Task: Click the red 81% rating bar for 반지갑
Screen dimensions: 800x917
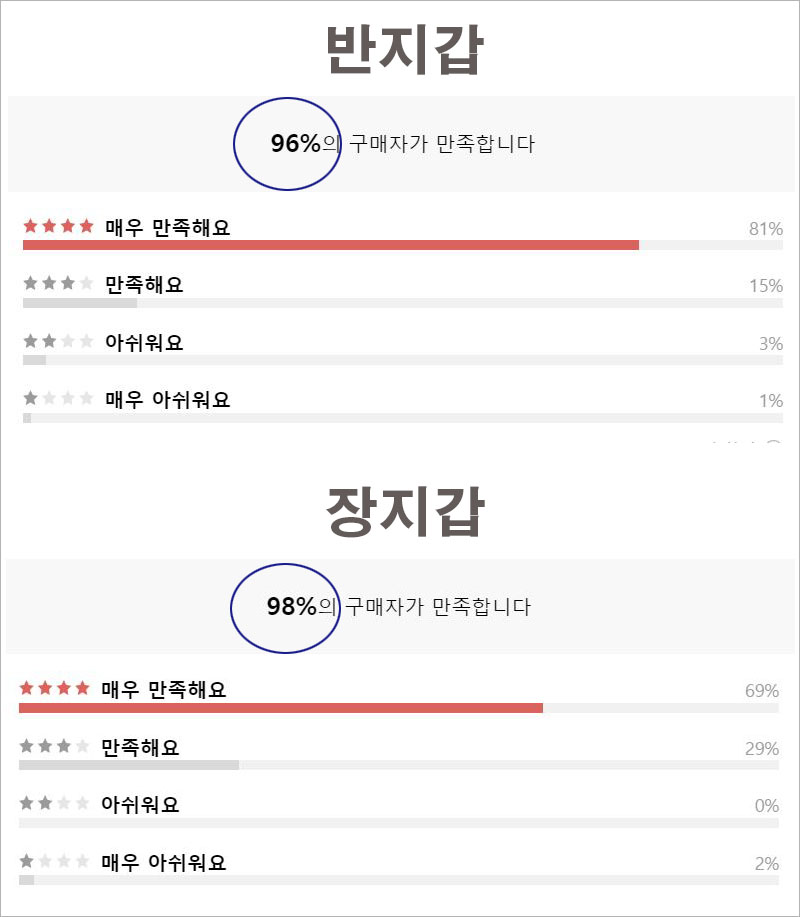Action: 330,245
